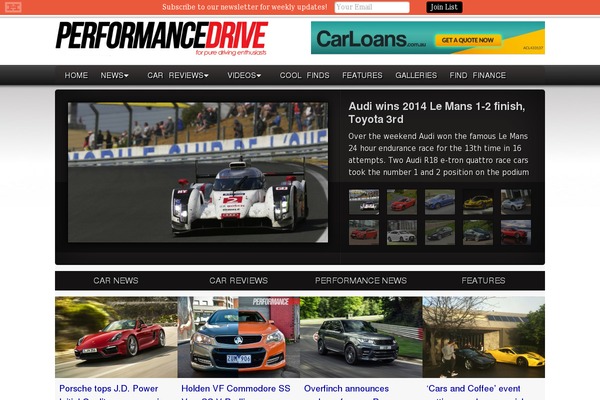Open the Holden Commodore article image
600x400 pixels.
239,337
